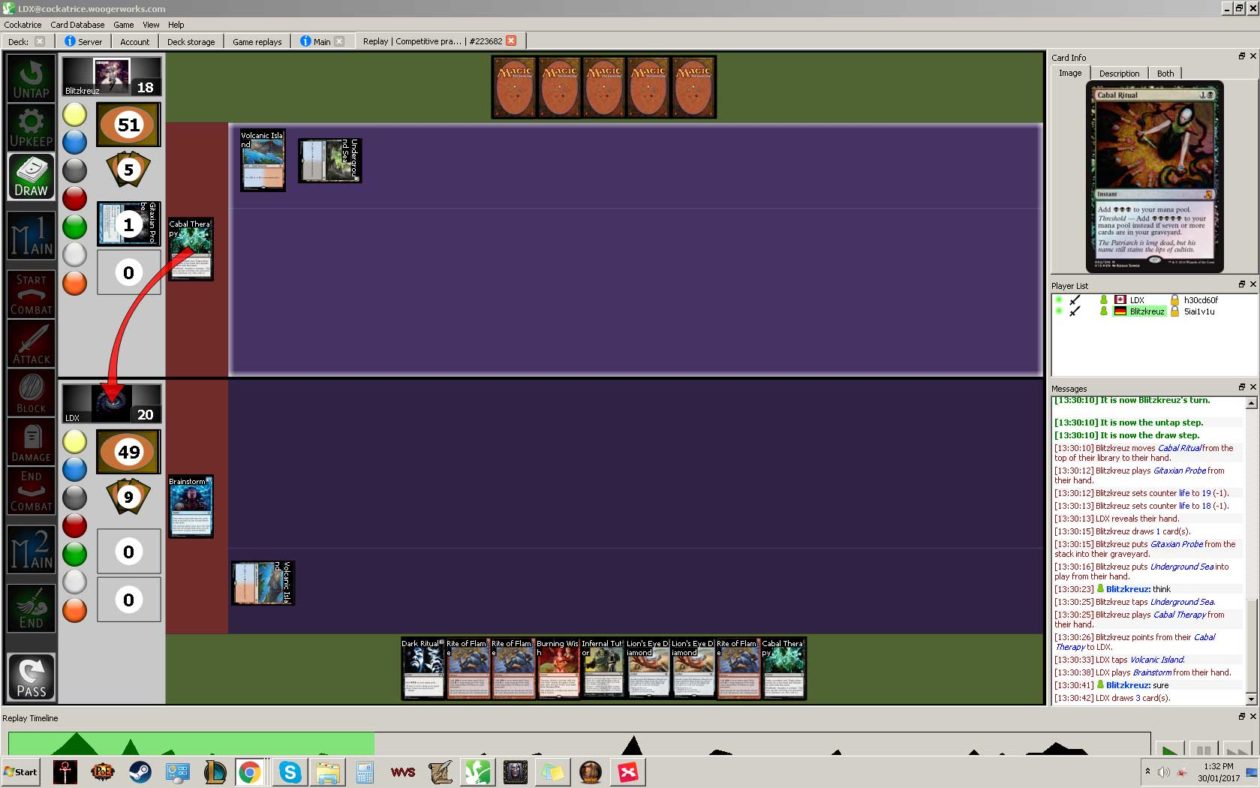Click Blitzkreuz's blue mana counter
The image size is (1260, 788).
[x=74, y=142]
